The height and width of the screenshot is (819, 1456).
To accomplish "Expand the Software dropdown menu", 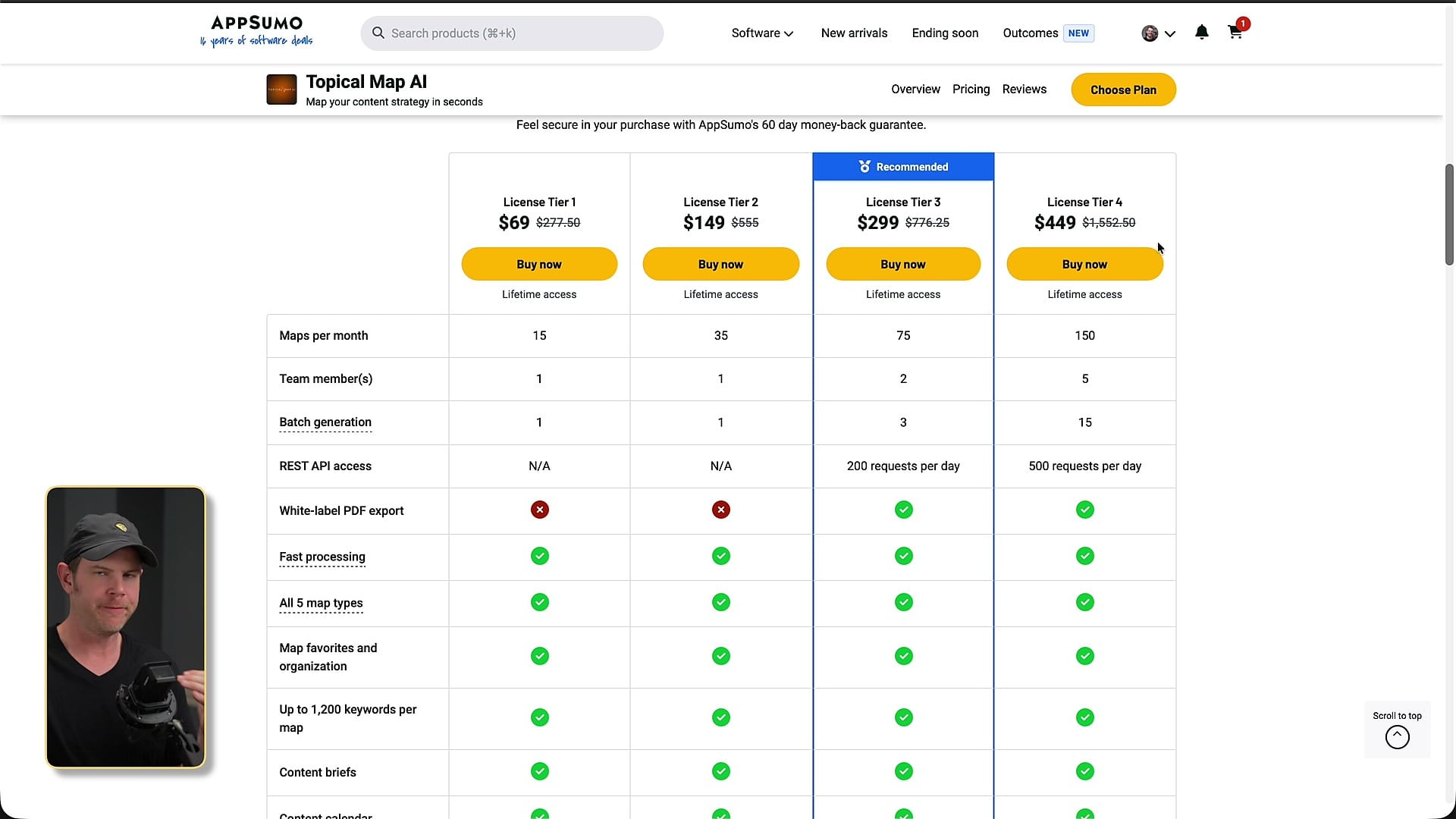I will pyautogui.click(x=762, y=33).
